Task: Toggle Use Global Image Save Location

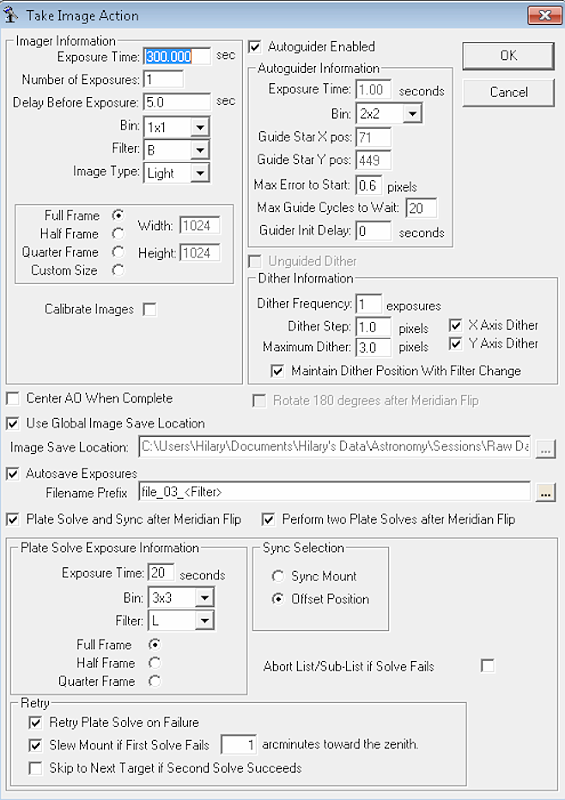Action: pyautogui.click(x=13, y=423)
